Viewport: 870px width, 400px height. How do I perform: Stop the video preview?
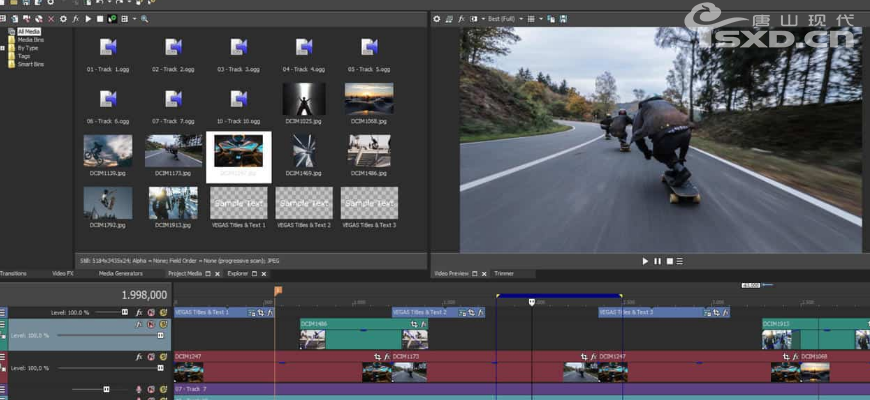[x=669, y=261]
